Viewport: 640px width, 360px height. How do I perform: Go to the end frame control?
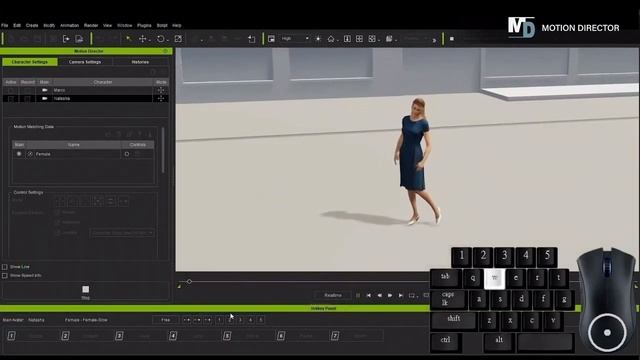click(x=400, y=296)
